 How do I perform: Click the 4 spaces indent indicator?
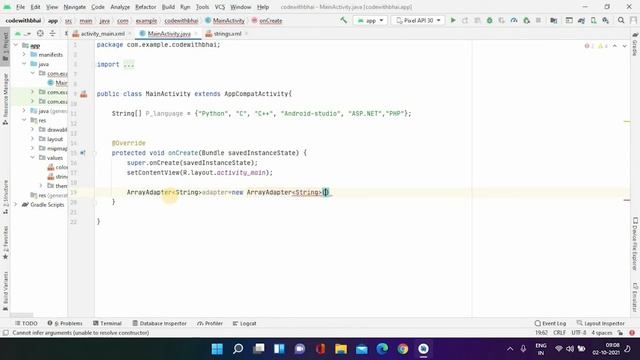pos(602,333)
